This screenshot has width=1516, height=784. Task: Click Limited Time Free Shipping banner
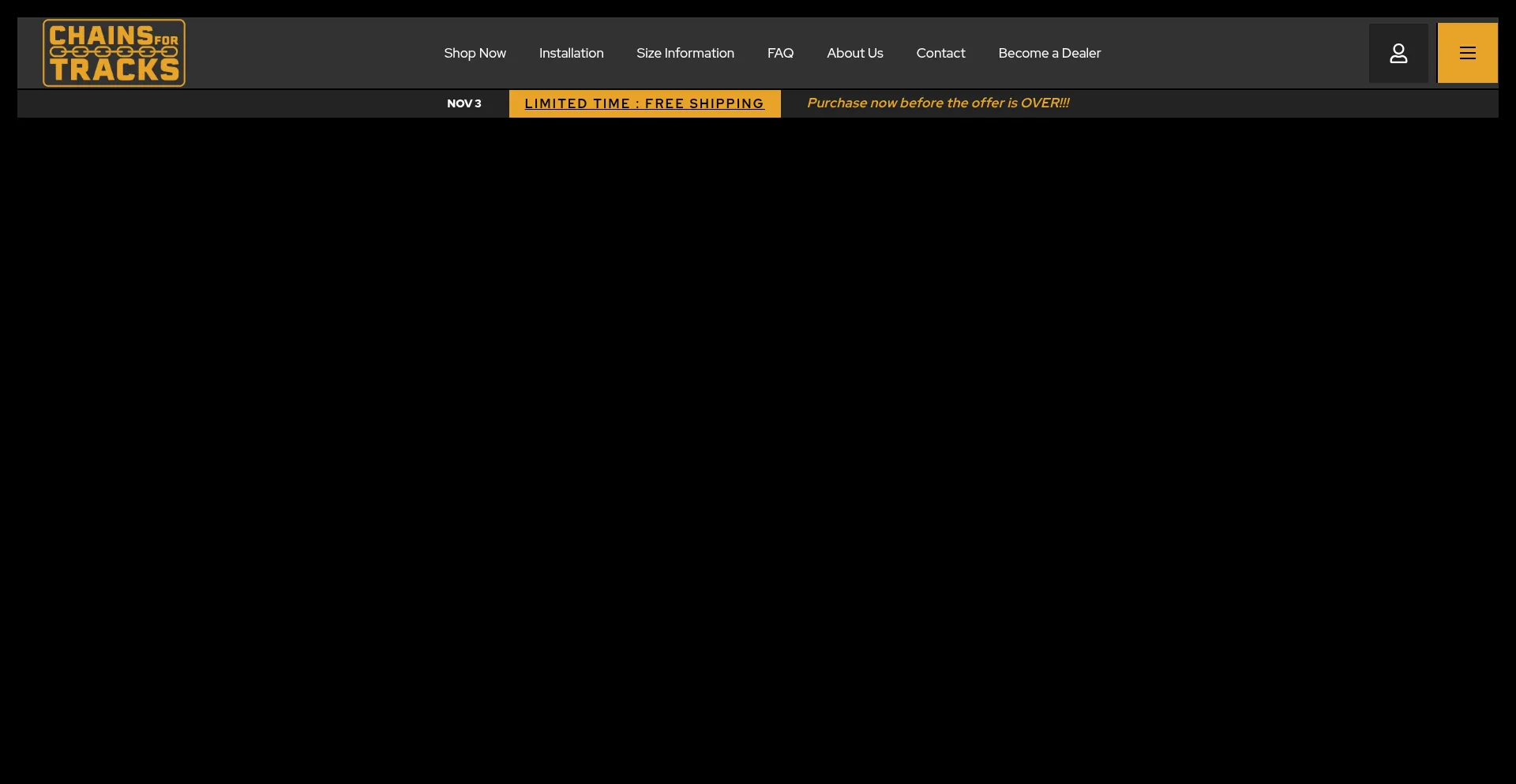644,103
